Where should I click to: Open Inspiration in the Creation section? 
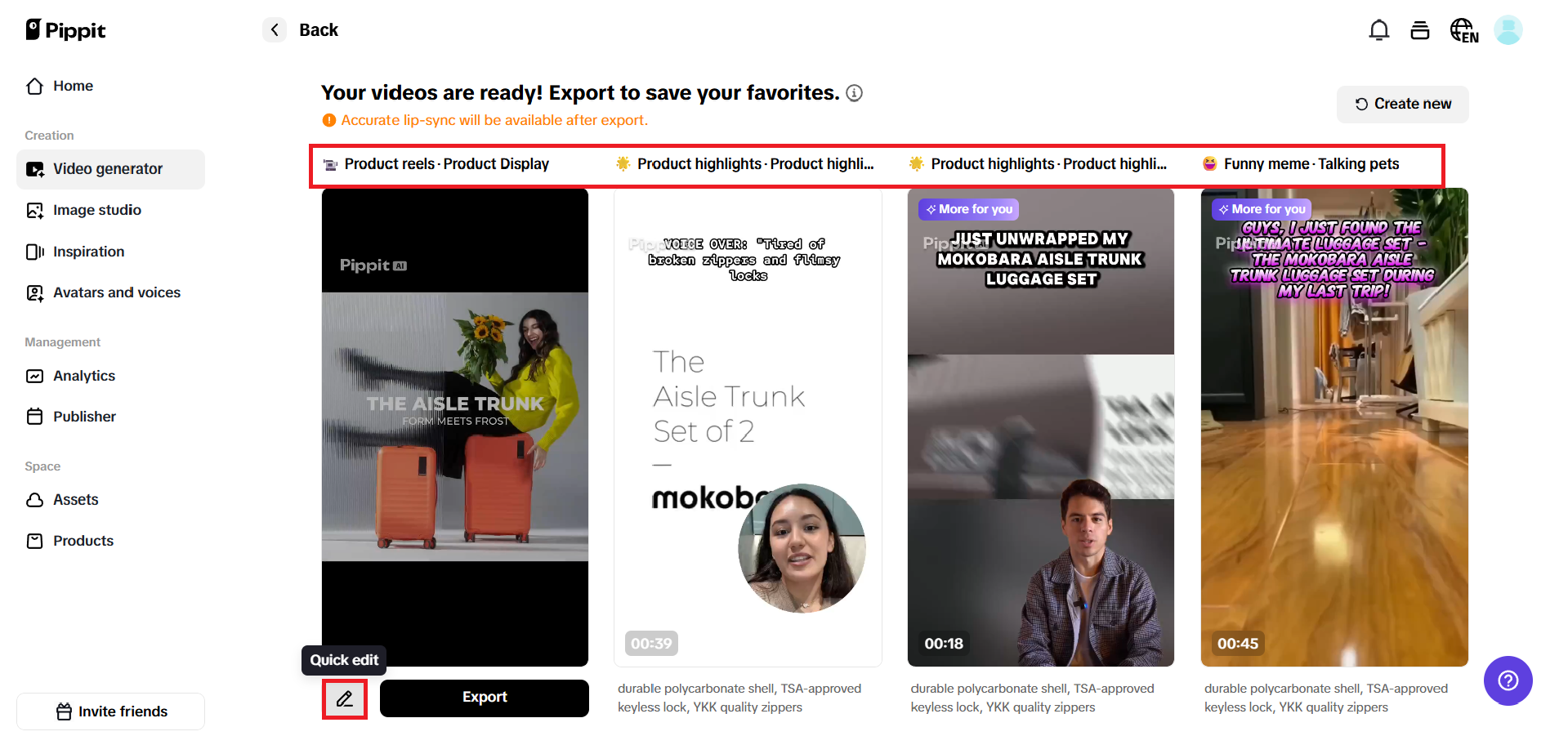pyautogui.click(x=88, y=252)
